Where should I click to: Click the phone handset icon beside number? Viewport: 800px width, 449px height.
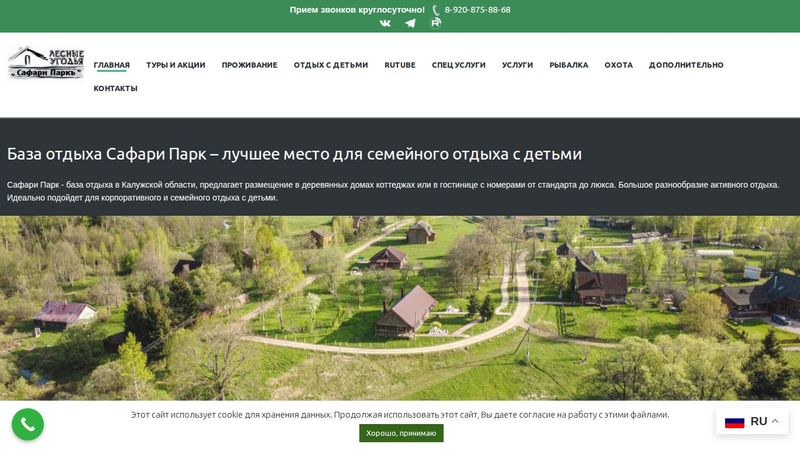click(436, 10)
